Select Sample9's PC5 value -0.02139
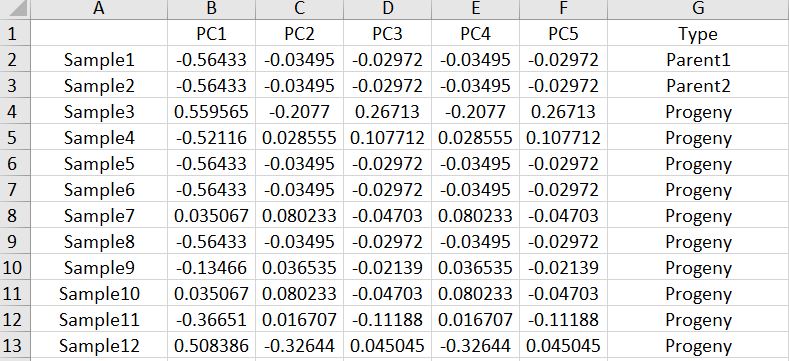 [564, 268]
